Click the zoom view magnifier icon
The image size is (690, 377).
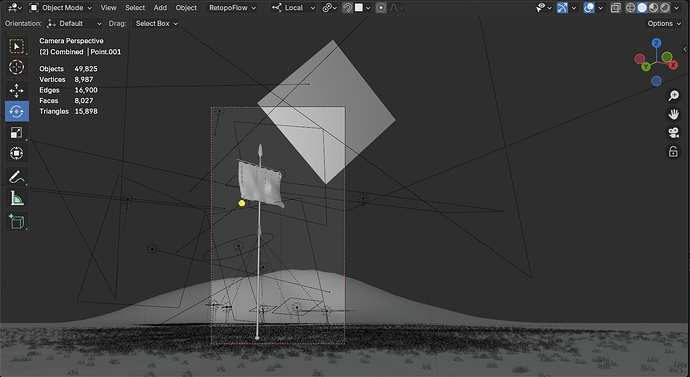pyautogui.click(x=673, y=95)
